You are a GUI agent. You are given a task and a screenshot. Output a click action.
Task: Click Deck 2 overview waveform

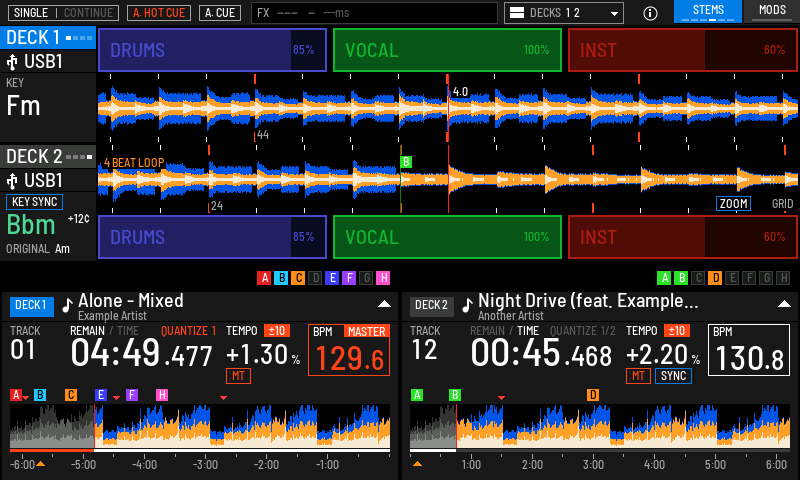coord(600,426)
